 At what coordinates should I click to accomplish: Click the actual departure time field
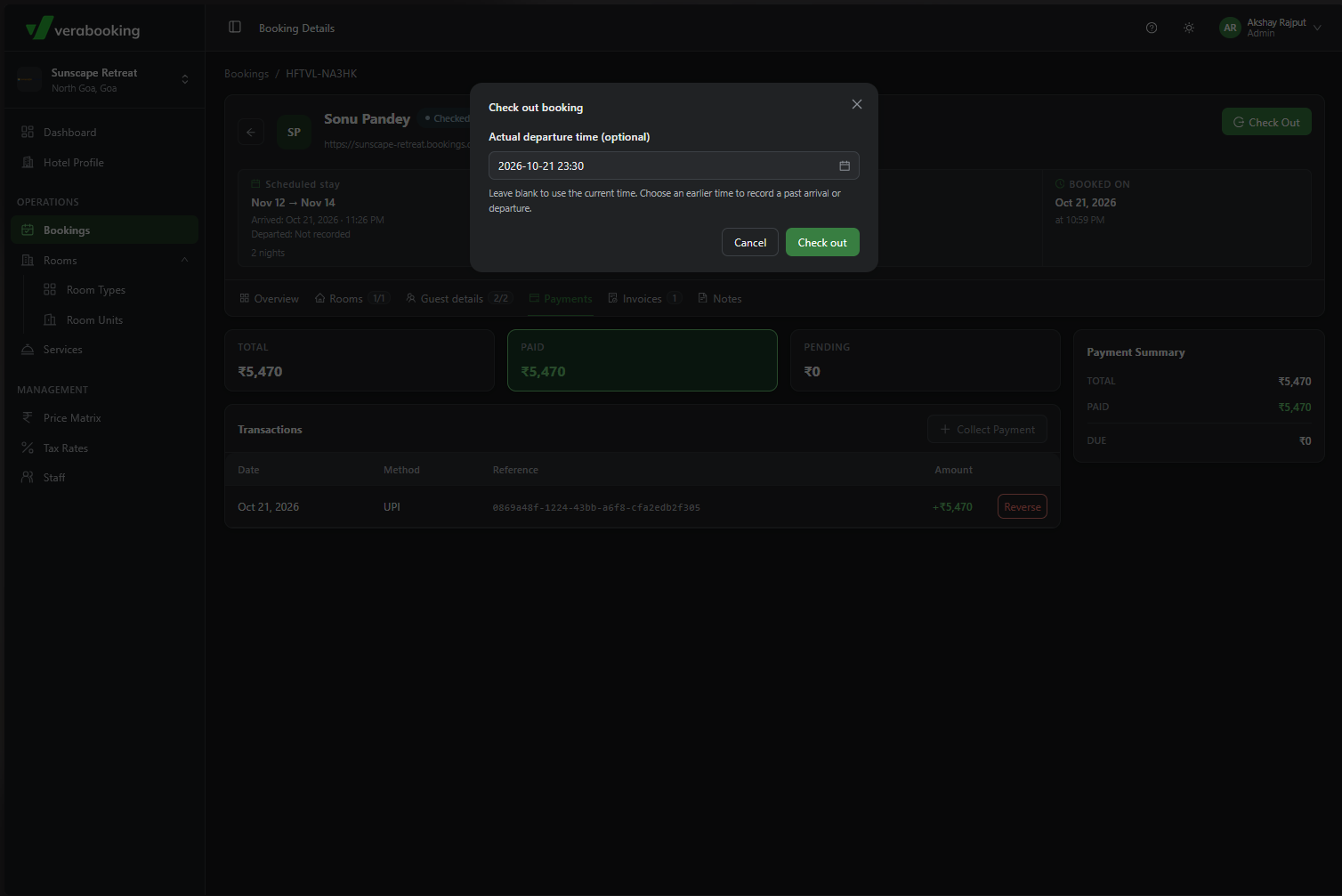pos(674,166)
